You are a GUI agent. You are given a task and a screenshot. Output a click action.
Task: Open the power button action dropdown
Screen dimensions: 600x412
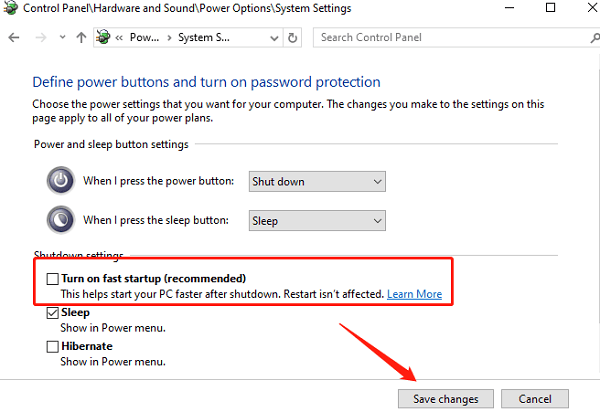coord(317,182)
